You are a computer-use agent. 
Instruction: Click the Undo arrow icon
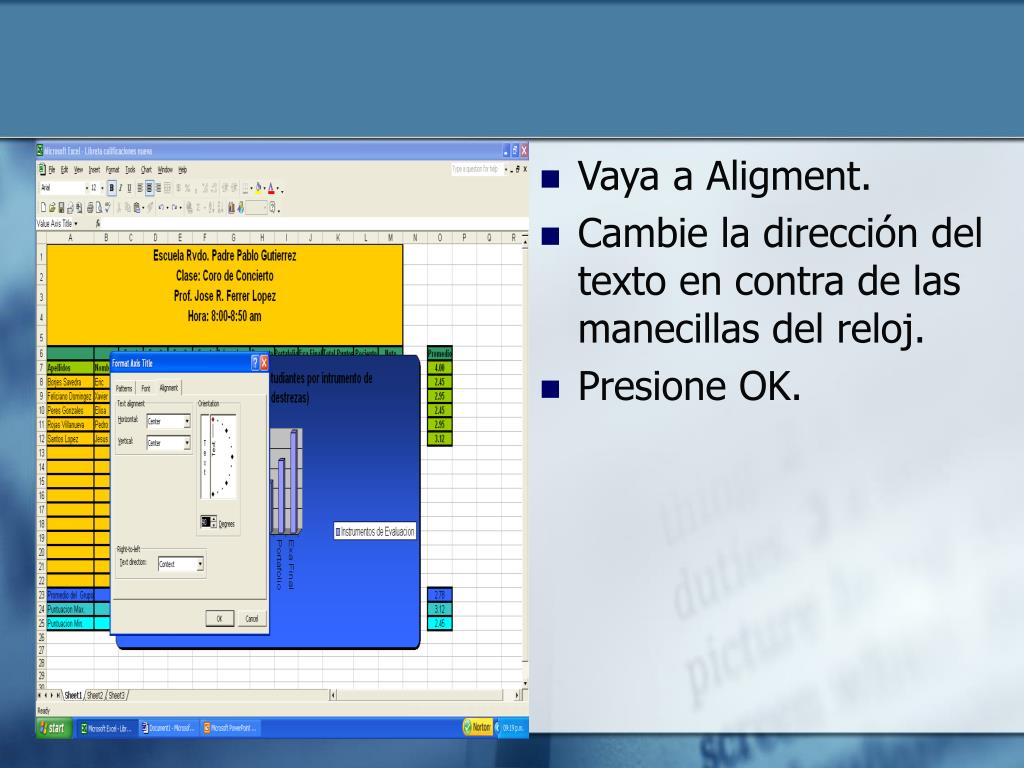click(x=160, y=208)
